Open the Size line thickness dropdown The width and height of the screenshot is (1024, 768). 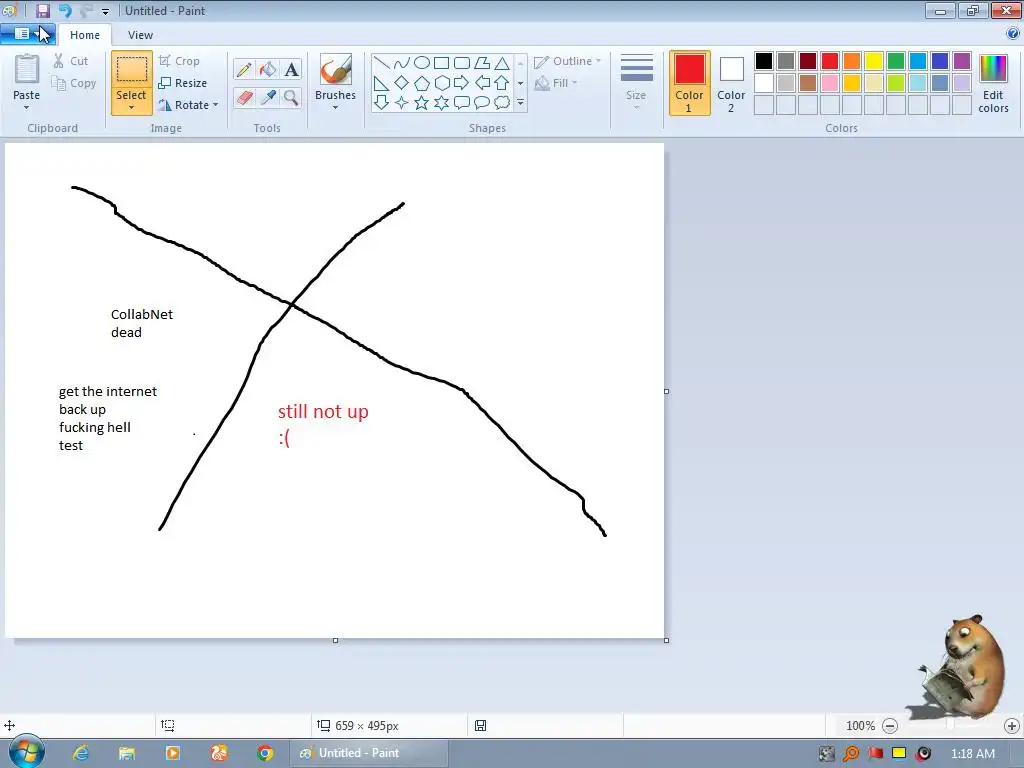(636, 82)
